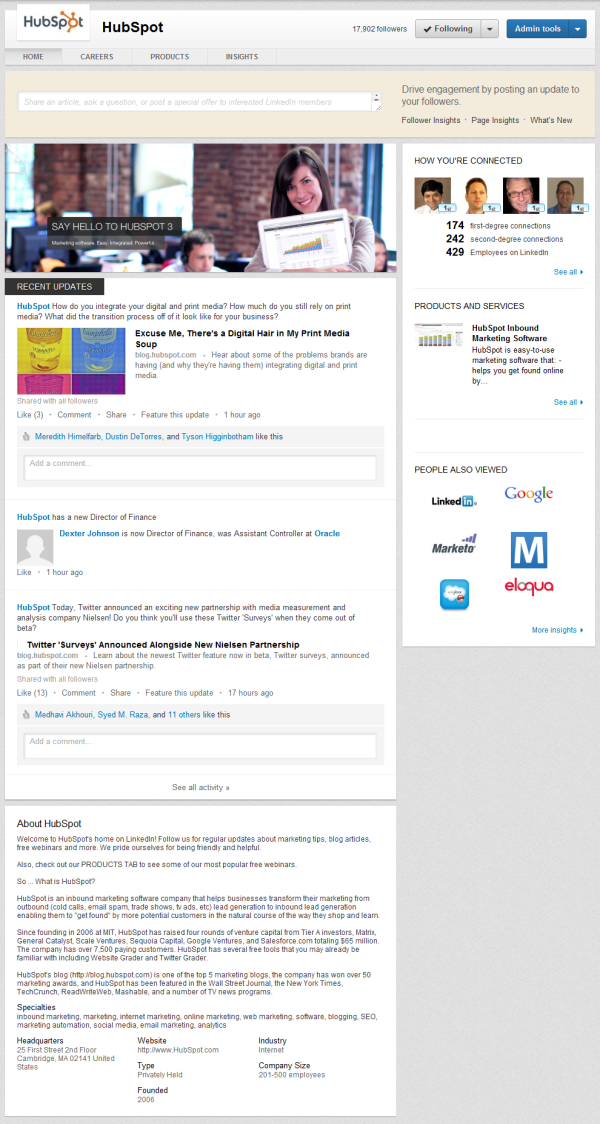
Task: Open Syed M. Raza's profile
Action: pyautogui.click(x=122, y=715)
